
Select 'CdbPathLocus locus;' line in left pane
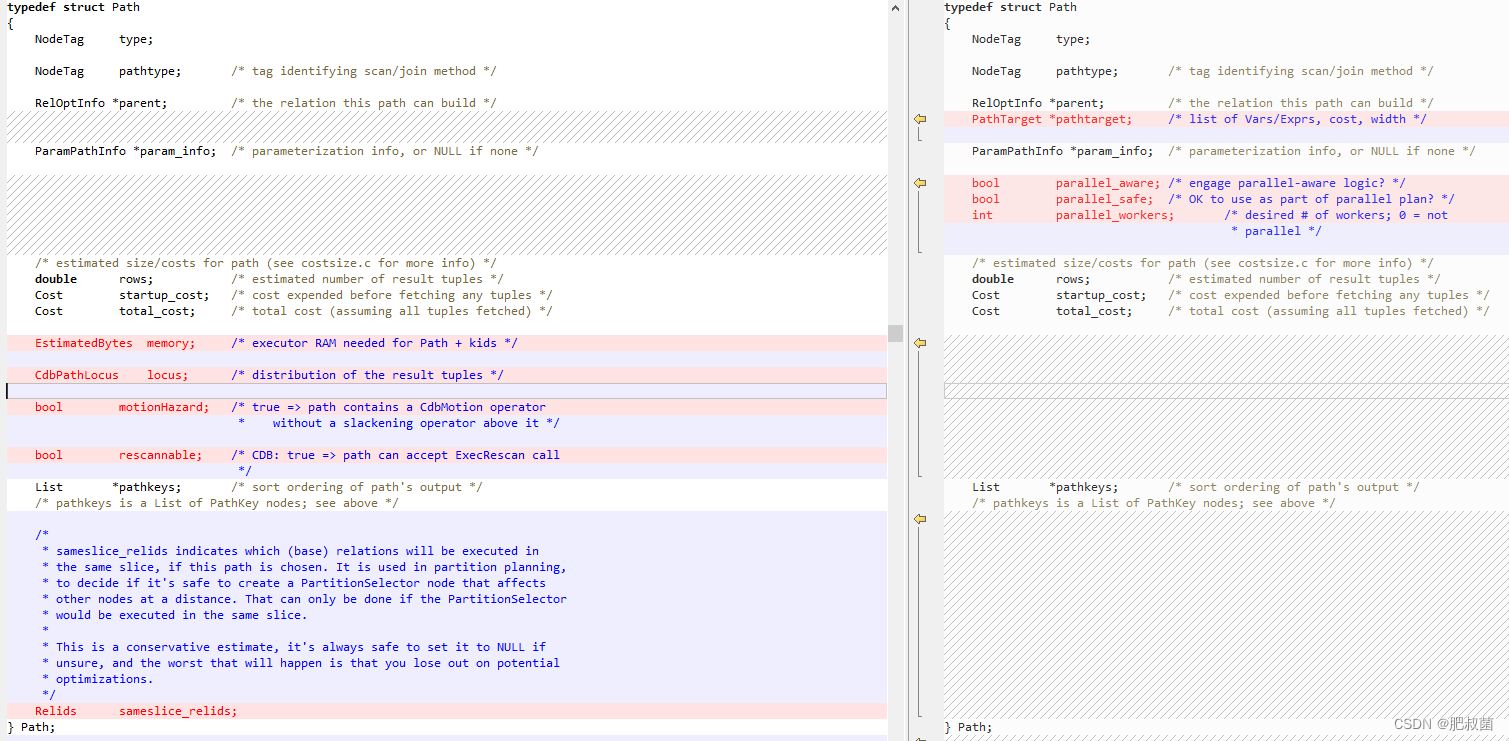pyautogui.click(x=446, y=375)
